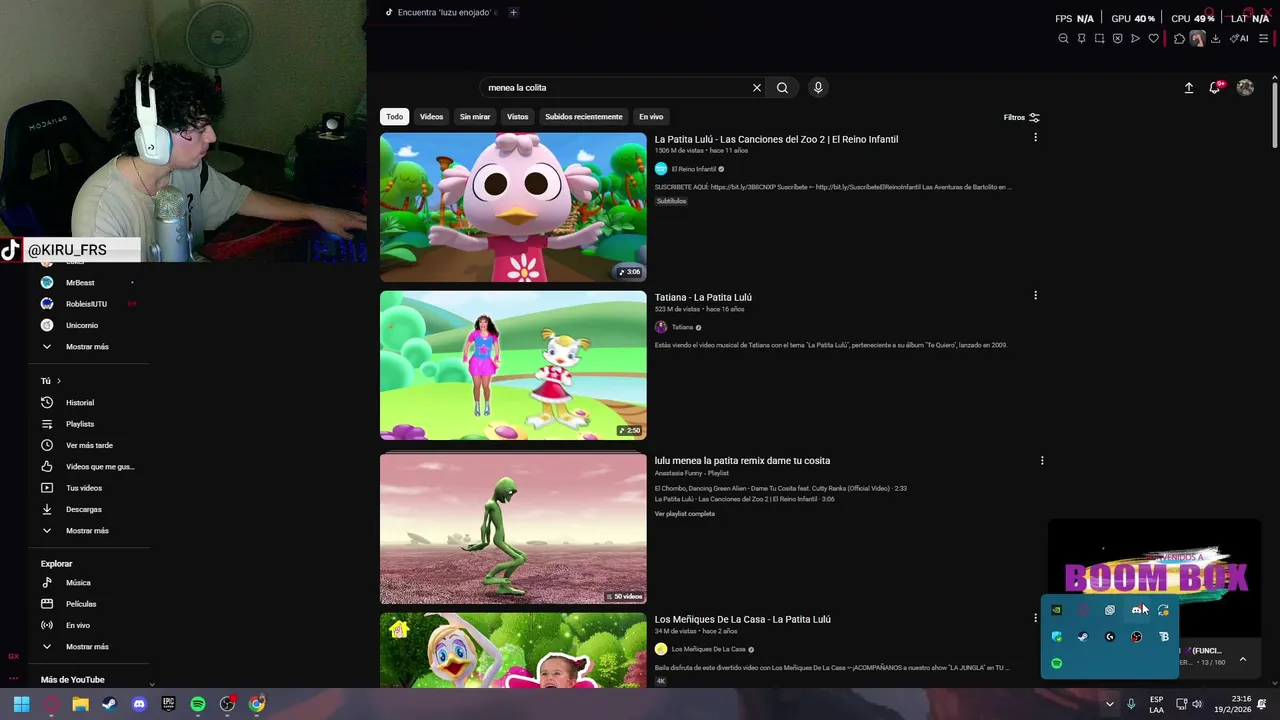Switch to 'Encuentra luzu enojado' browser tab
This screenshot has height=720, width=1280.
(441, 12)
